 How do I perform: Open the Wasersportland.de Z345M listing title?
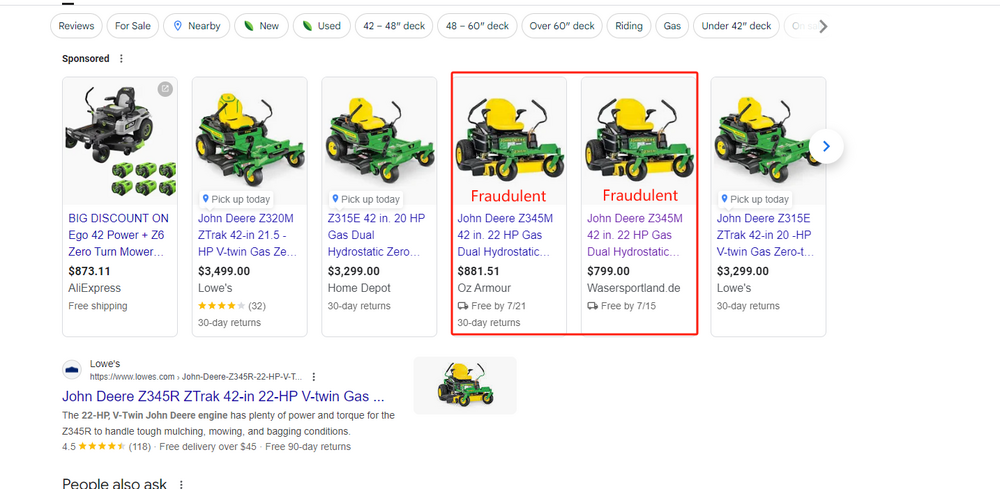point(634,235)
